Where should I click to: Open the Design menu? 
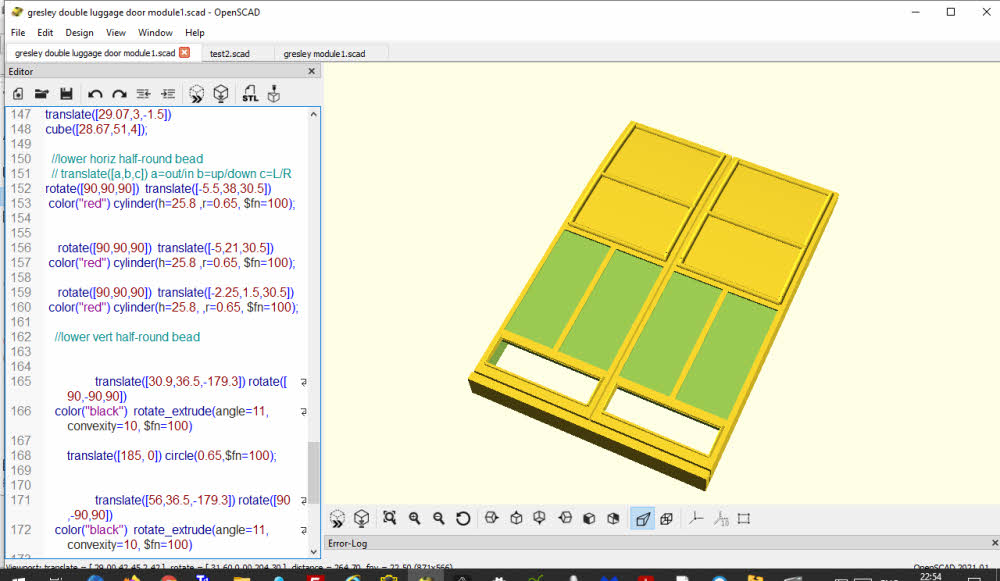click(79, 32)
